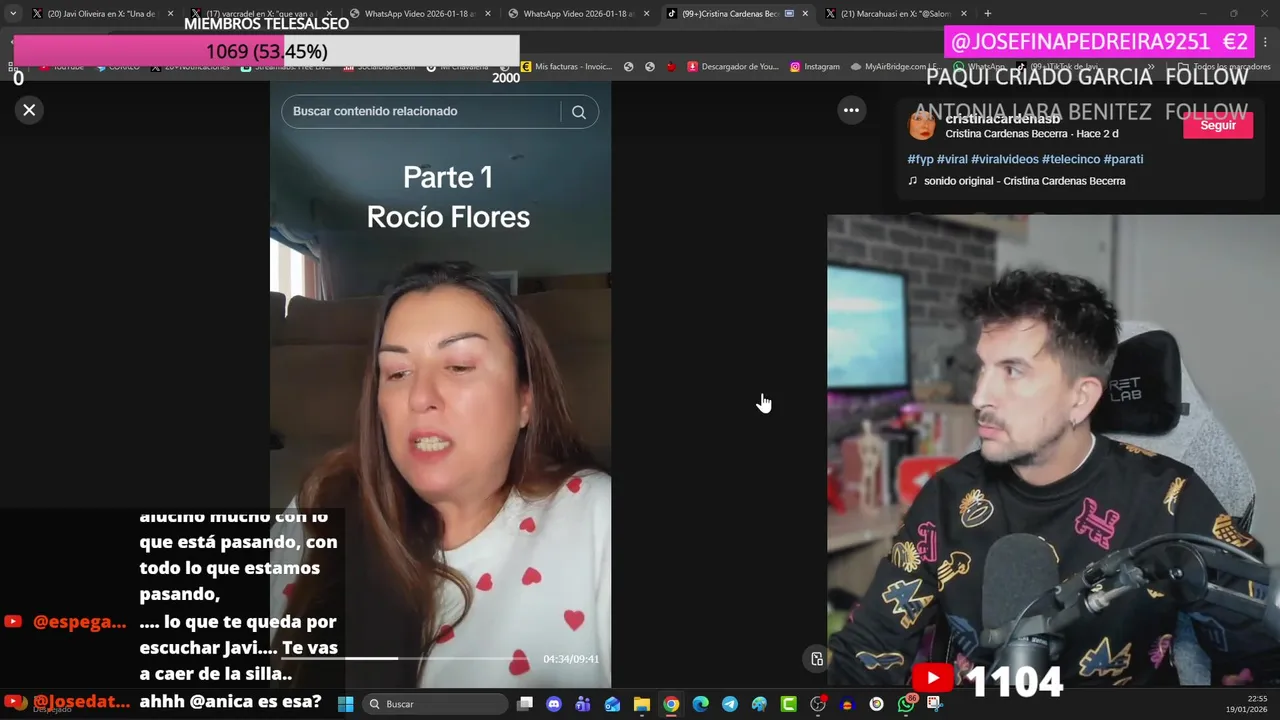Click the 04:34/09:41 video timestamp
The height and width of the screenshot is (720, 1280).
click(571, 659)
